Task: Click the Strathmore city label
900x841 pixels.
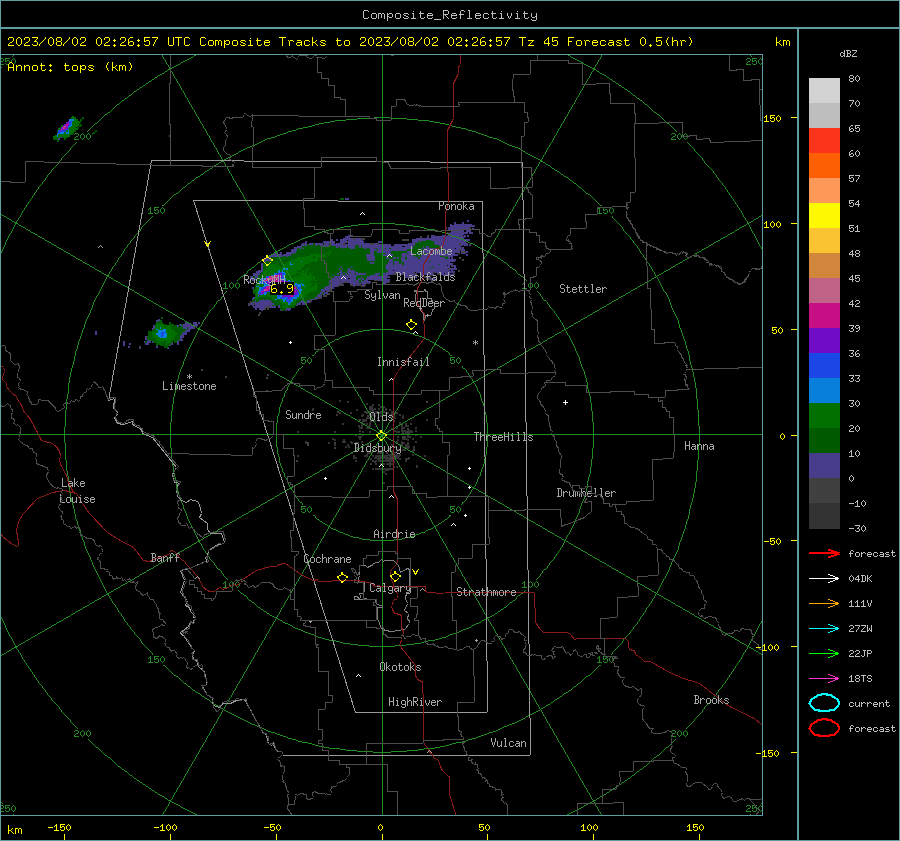Action: click(486, 592)
